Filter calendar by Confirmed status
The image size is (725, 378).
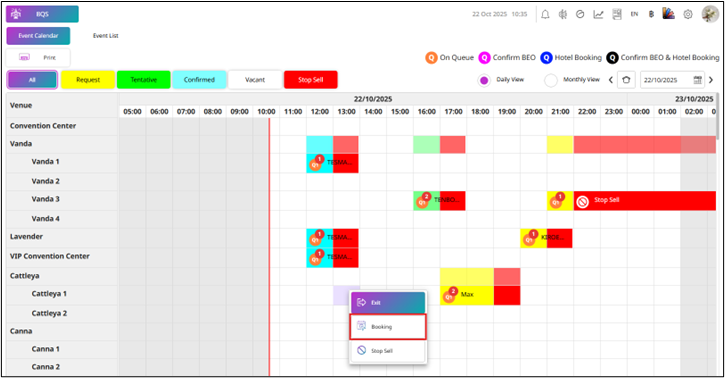coord(199,80)
